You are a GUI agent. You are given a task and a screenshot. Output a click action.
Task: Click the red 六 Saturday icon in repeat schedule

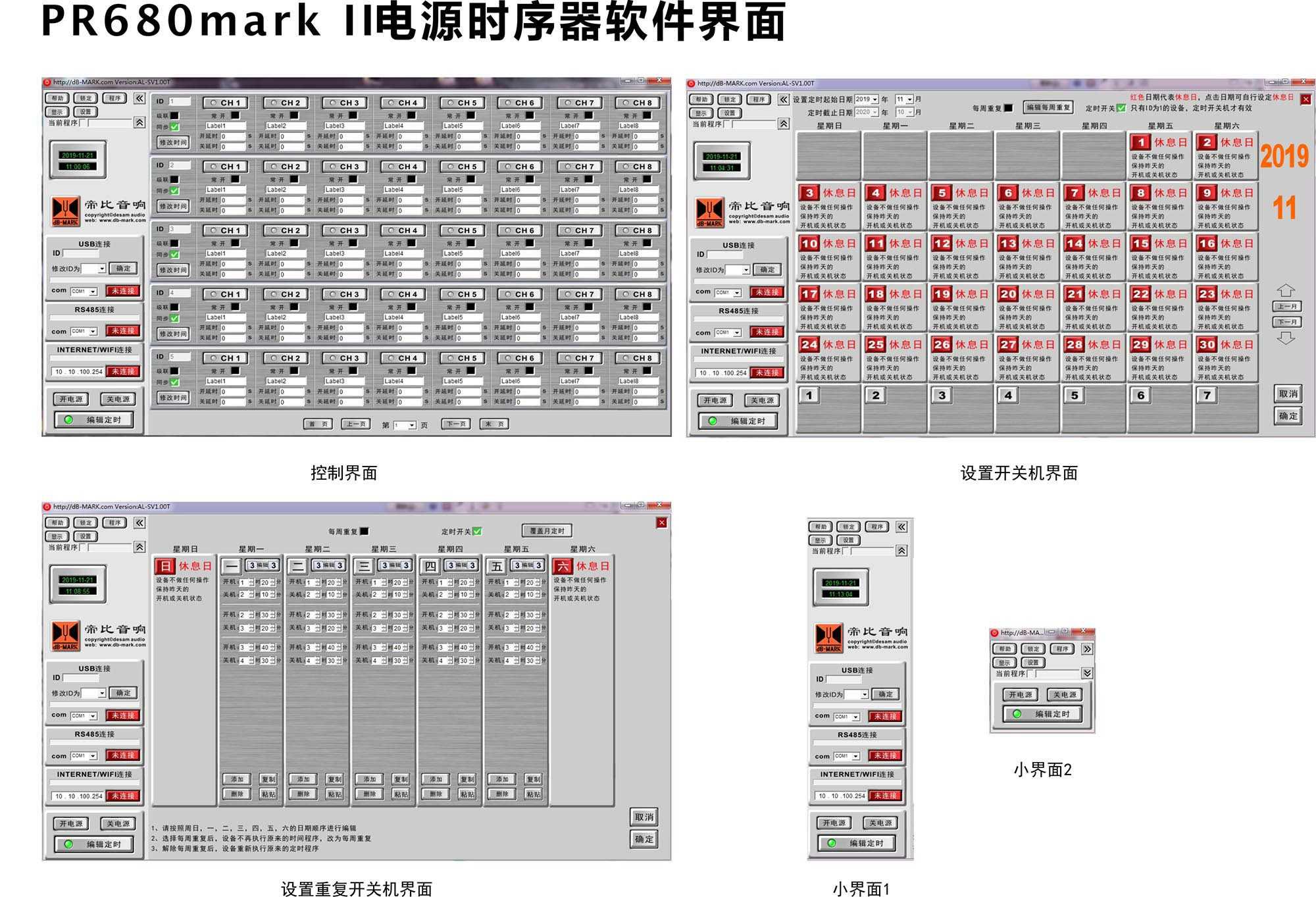[x=562, y=566]
